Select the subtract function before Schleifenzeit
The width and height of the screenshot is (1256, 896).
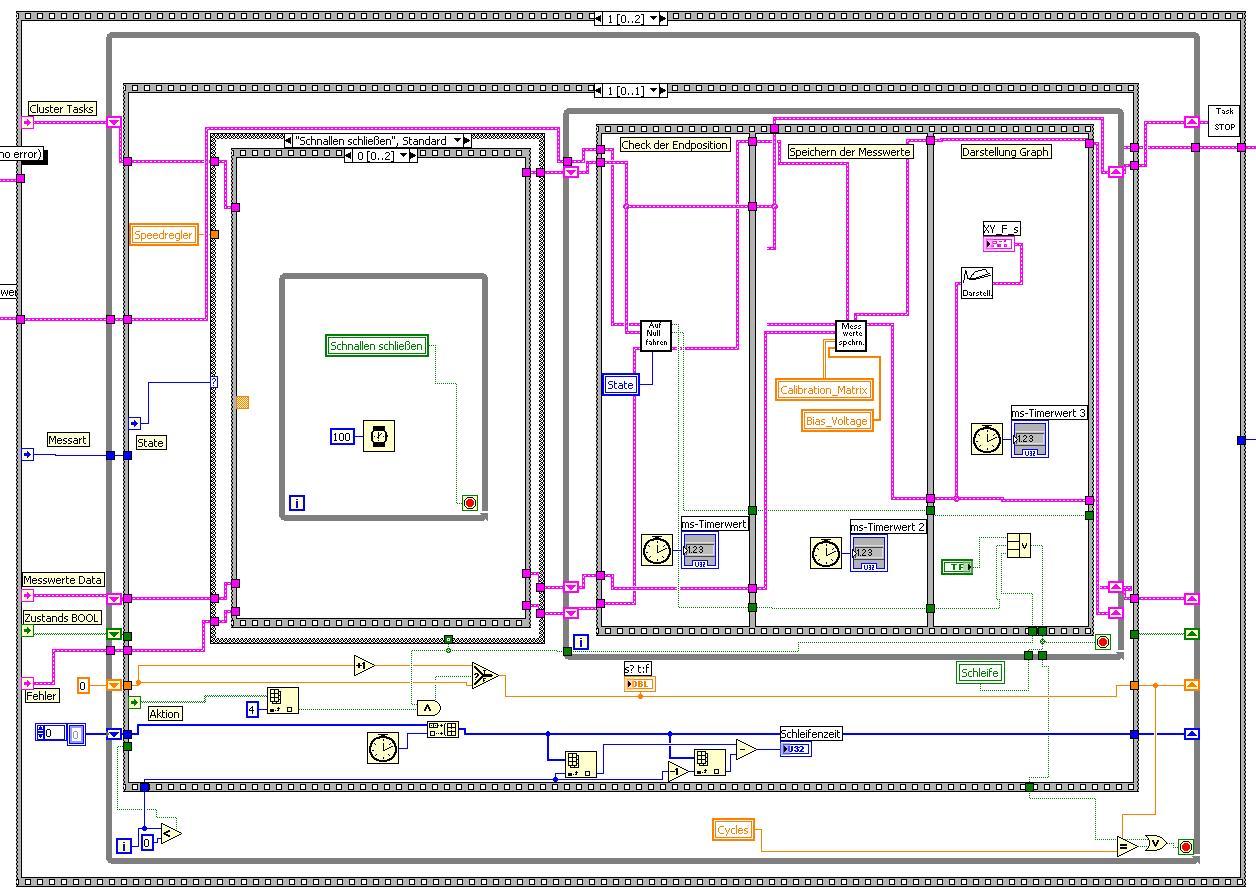(x=746, y=749)
